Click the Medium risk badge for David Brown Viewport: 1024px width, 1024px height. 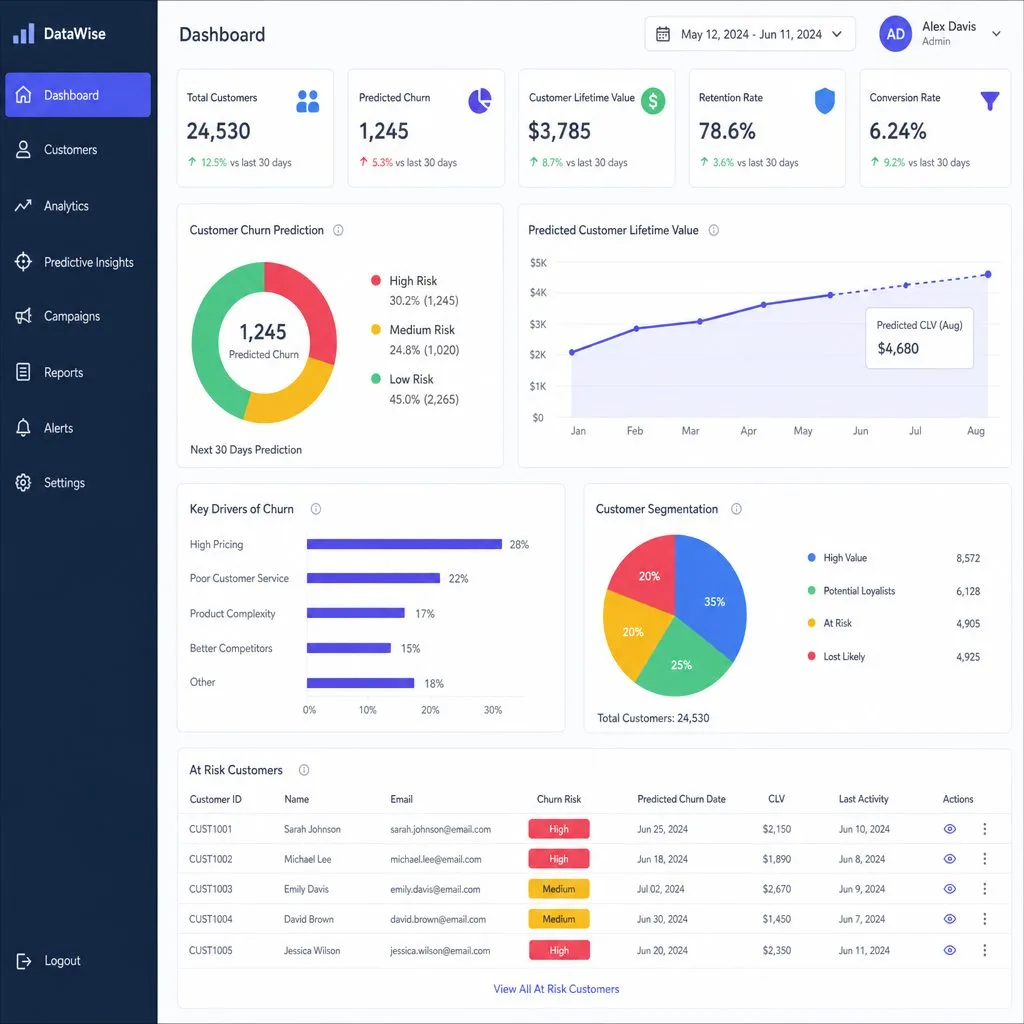(559, 919)
